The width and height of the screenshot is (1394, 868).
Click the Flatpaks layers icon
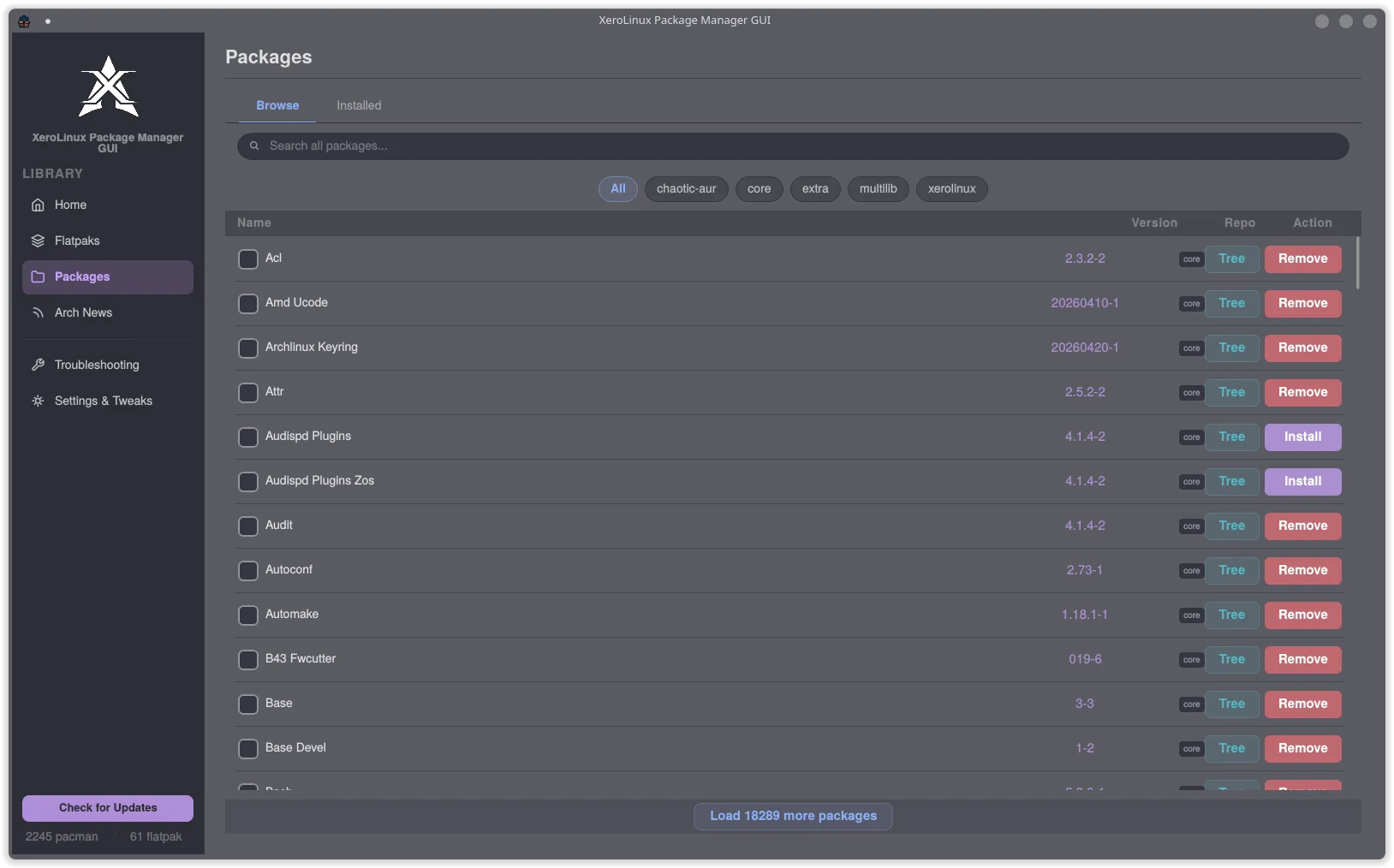(38, 241)
